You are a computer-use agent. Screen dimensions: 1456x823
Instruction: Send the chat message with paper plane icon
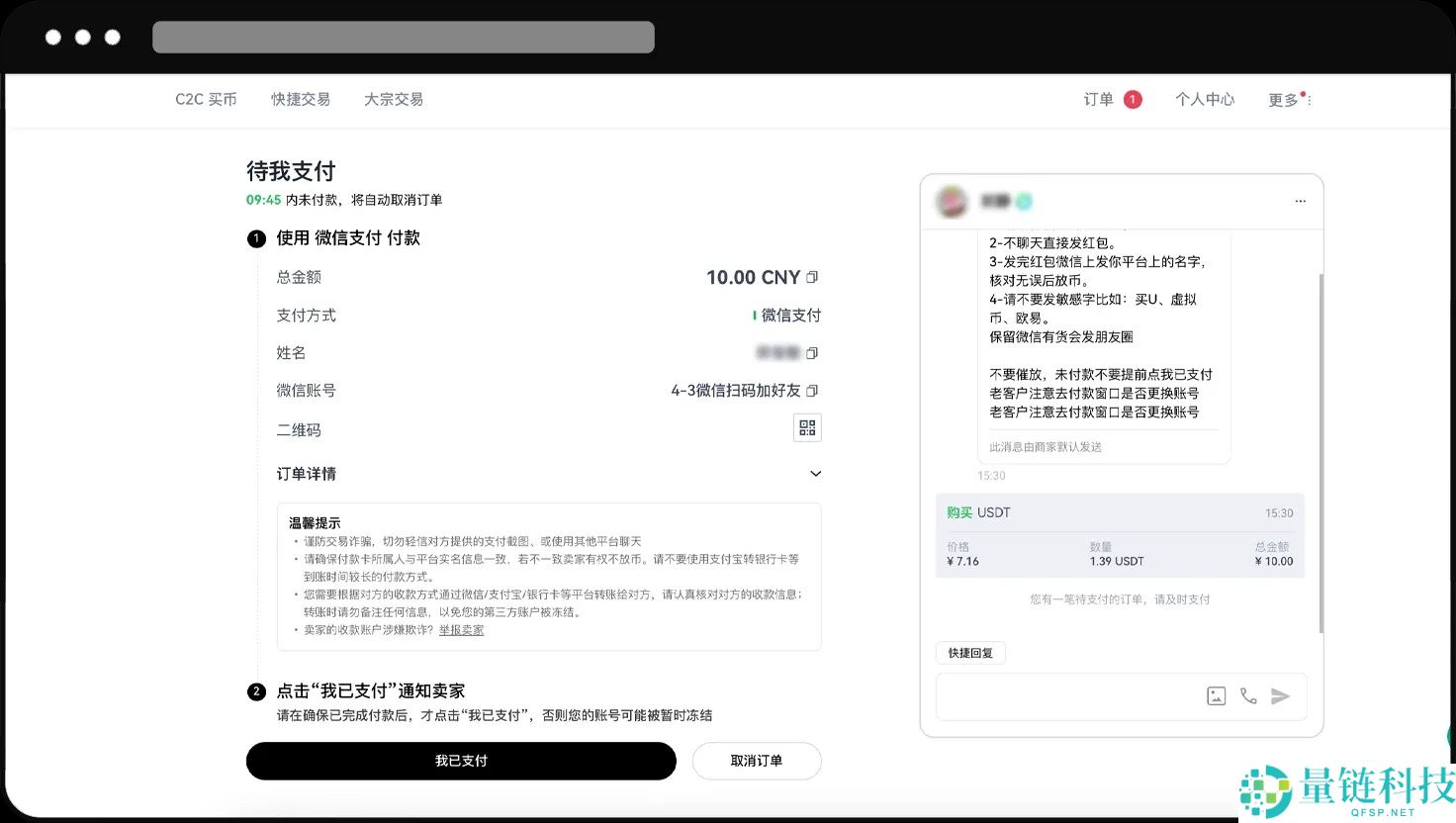1281,695
